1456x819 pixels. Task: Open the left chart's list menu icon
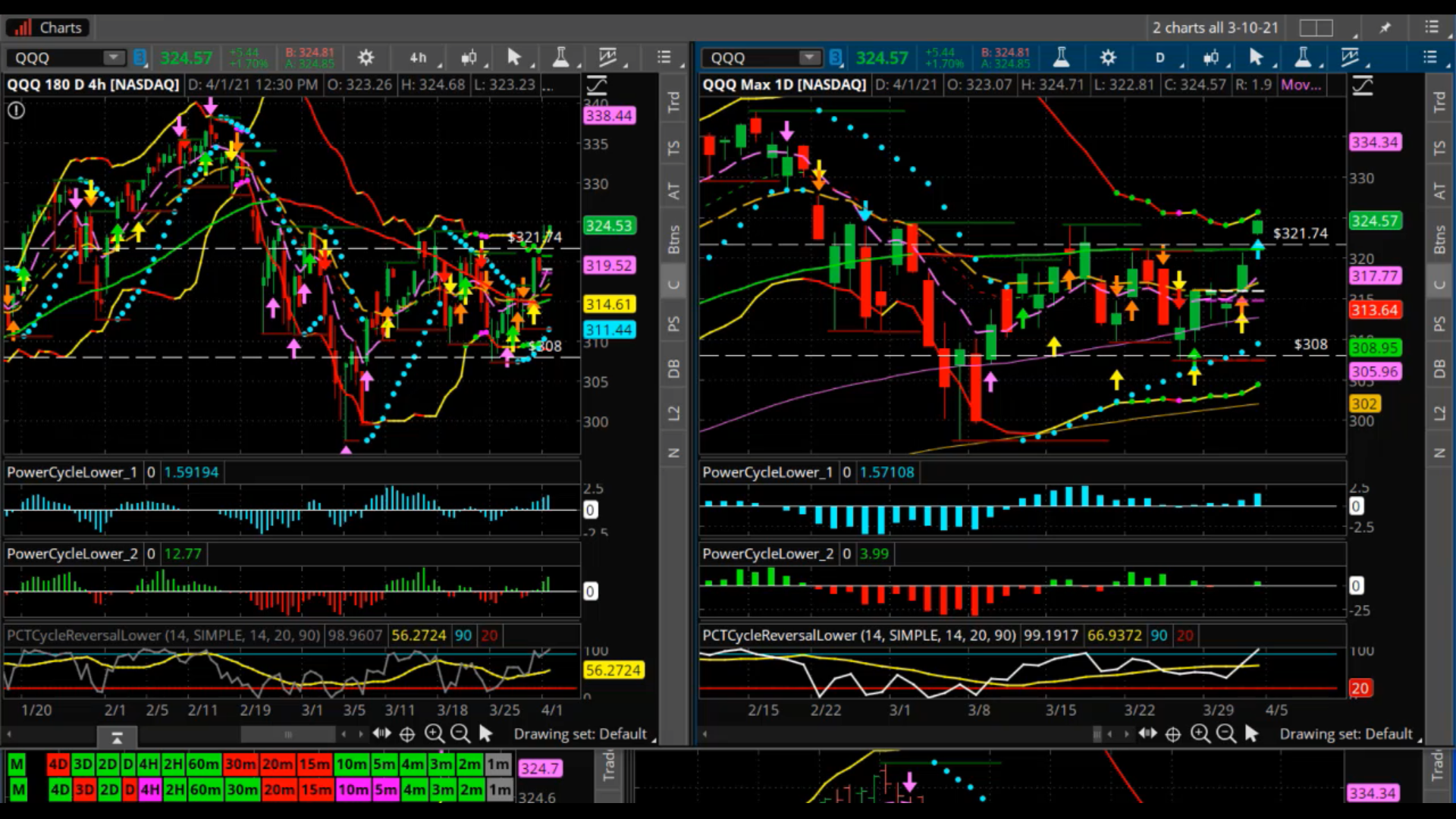click(664, 58)
